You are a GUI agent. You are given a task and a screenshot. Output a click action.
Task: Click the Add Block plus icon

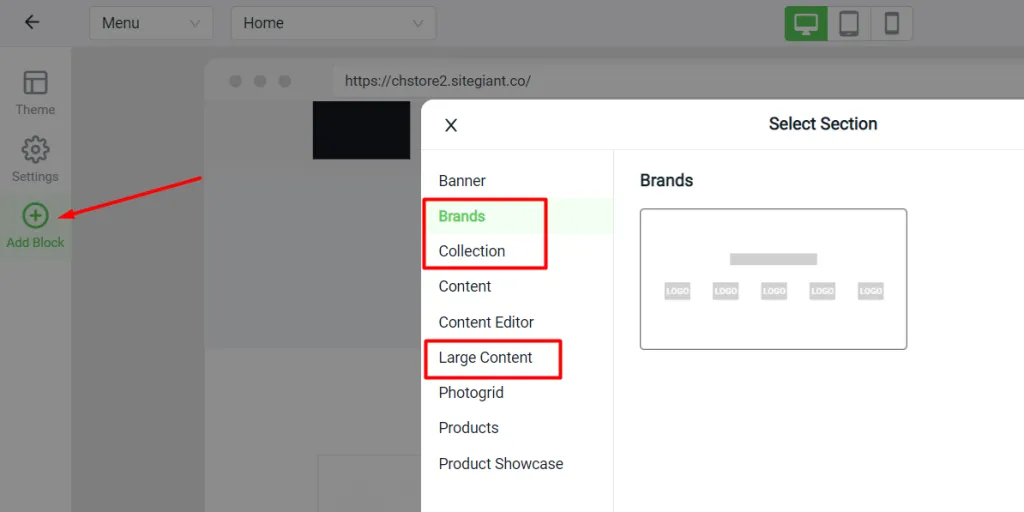tap(35, 215)
